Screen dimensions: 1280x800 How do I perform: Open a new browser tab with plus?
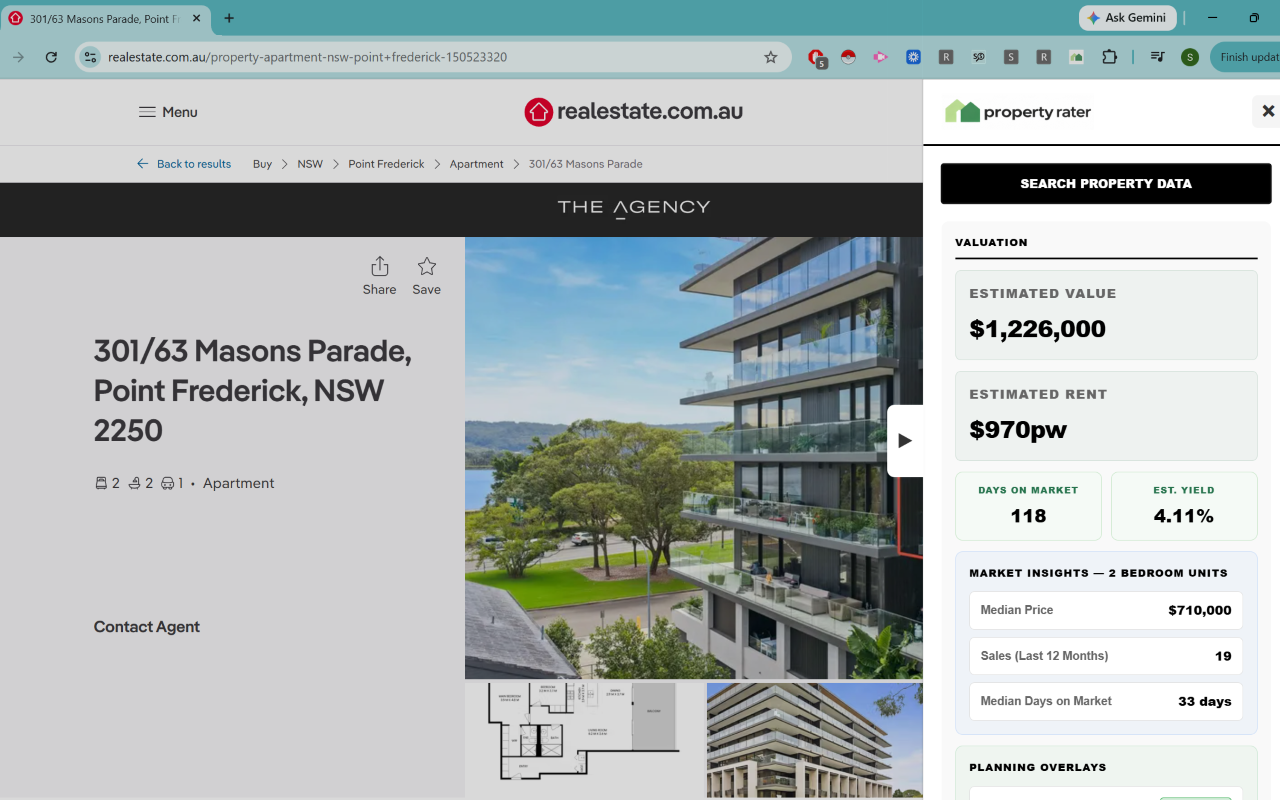click(229, 18)
